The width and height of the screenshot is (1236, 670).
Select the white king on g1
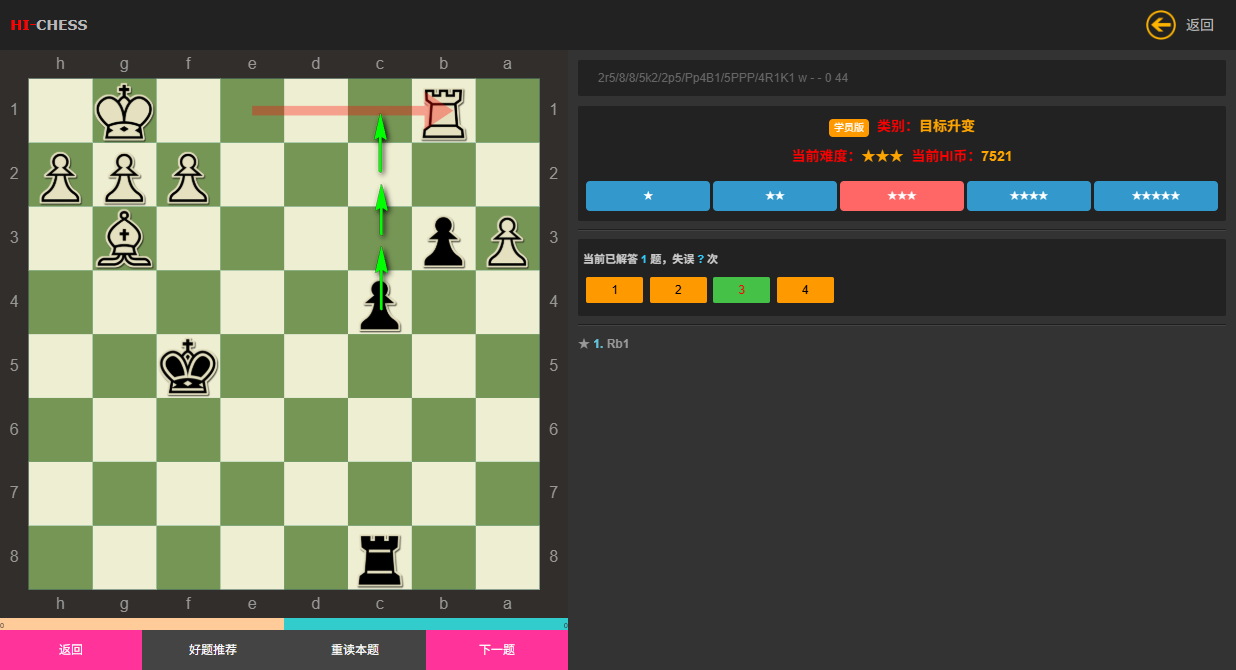click(x=124, y=111)
